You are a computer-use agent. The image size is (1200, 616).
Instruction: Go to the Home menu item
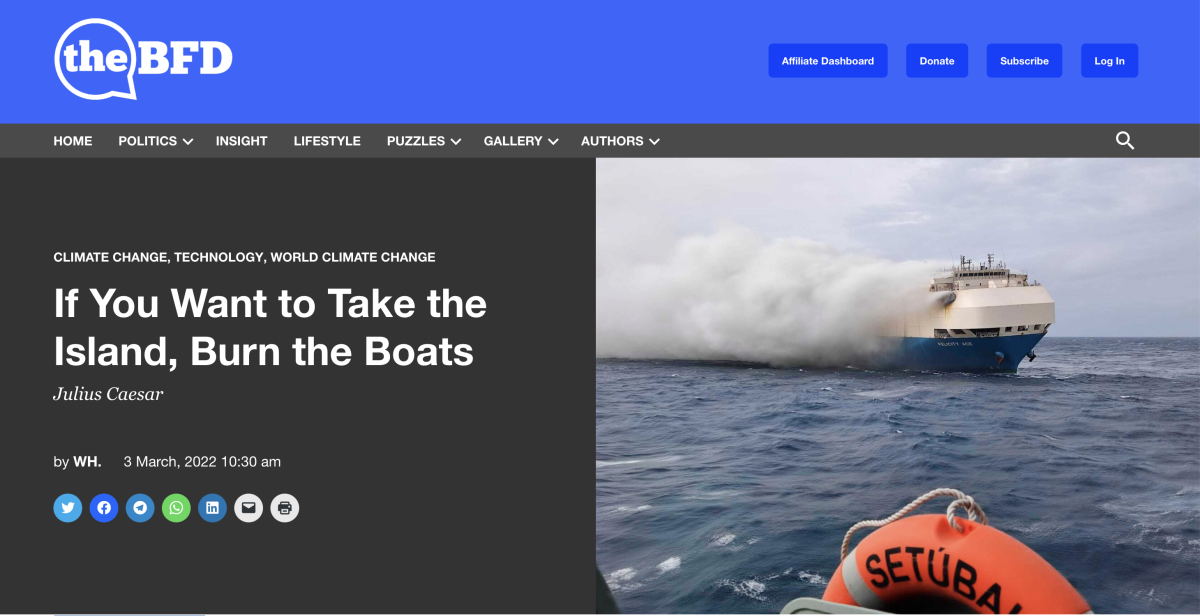point(73,141)
